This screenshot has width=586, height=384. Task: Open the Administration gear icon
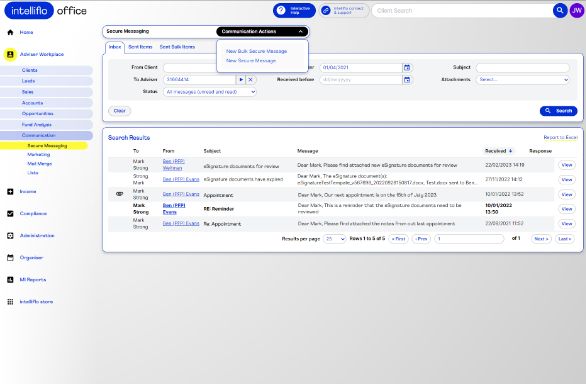click(10, 236)
